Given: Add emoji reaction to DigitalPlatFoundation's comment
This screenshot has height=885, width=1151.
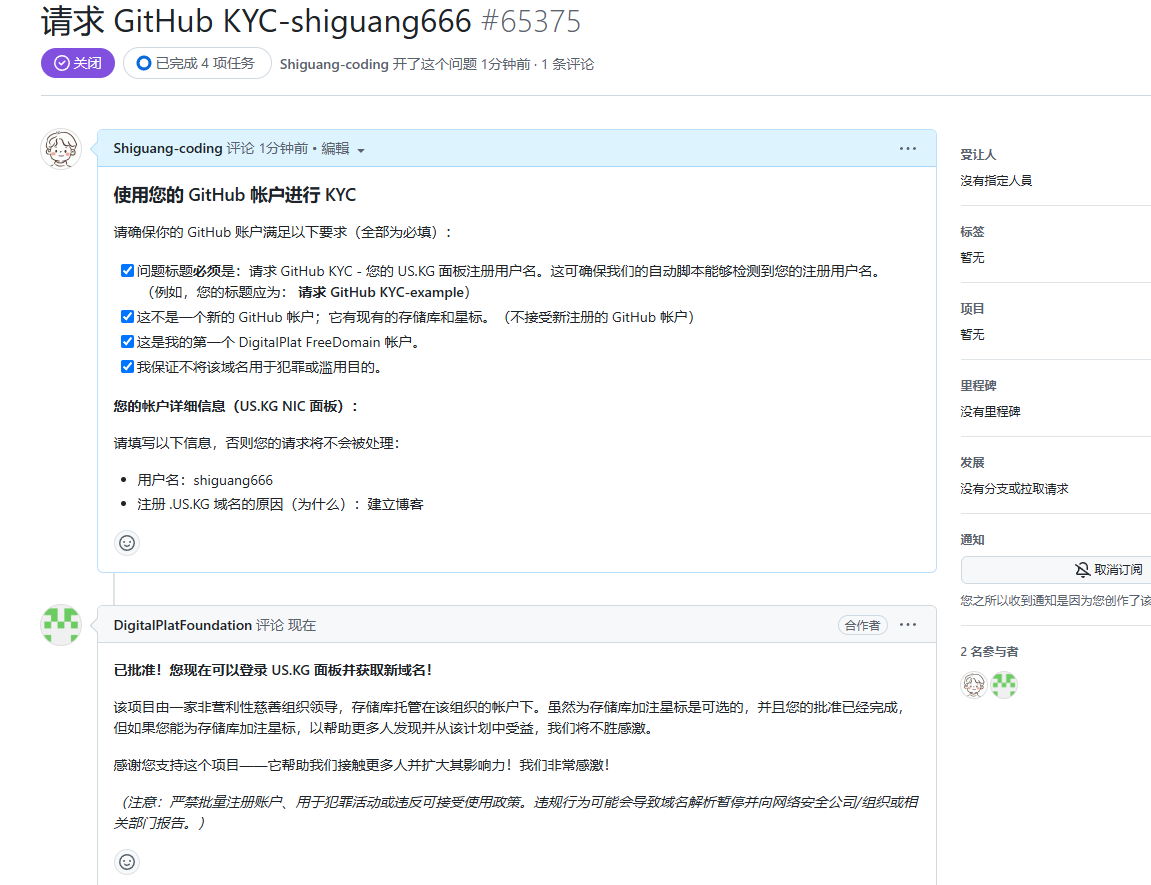Looking at the screenshot, I should pyautogui.click(x=127, y=862).
